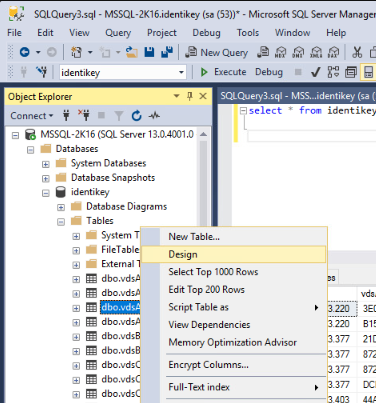Expand the Database Snapshots folder
This screenshot has height=403, width=376.
coord(46,178)
